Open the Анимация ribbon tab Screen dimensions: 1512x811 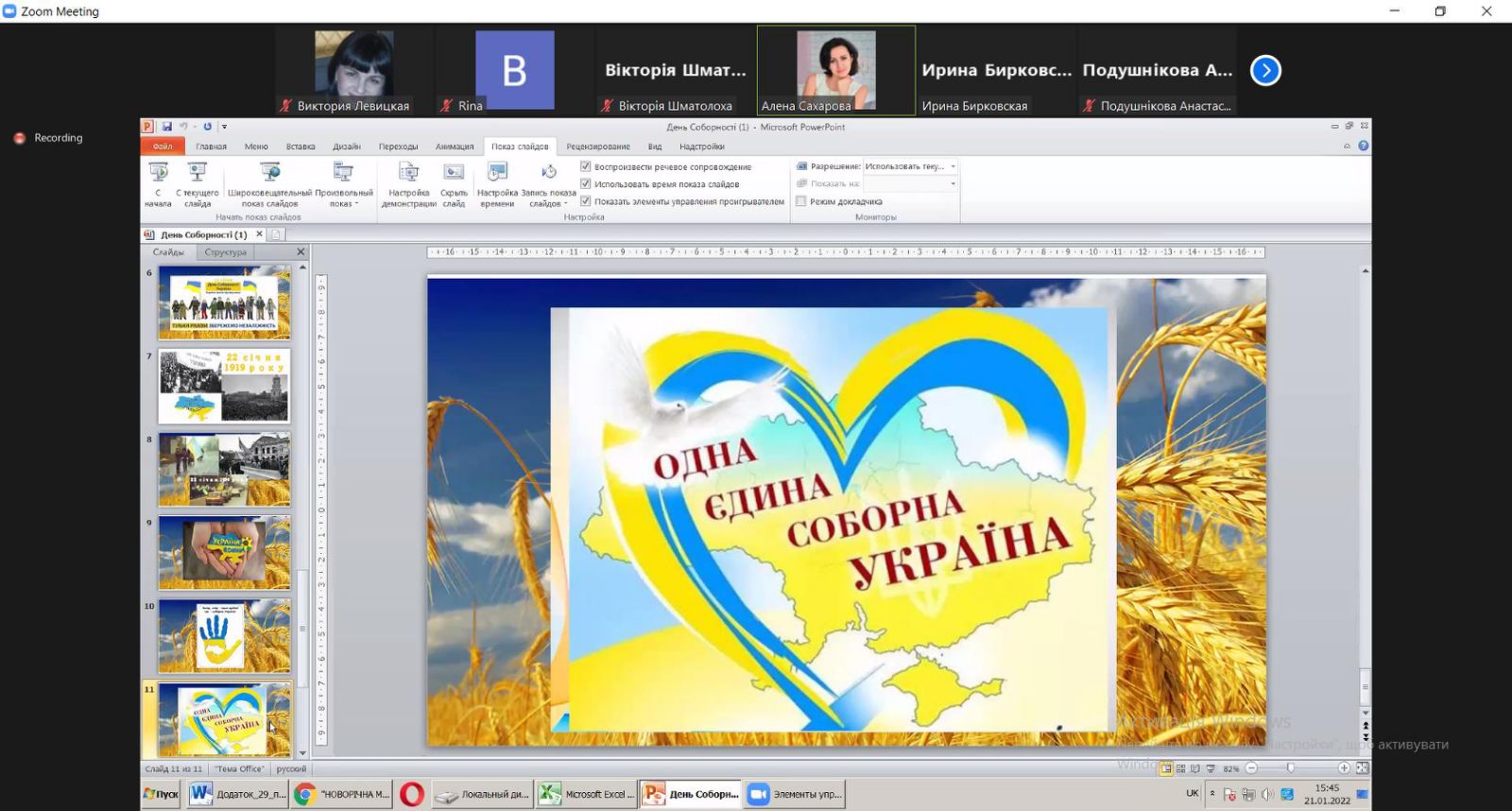pyautogui.click(x=455, y=147)
